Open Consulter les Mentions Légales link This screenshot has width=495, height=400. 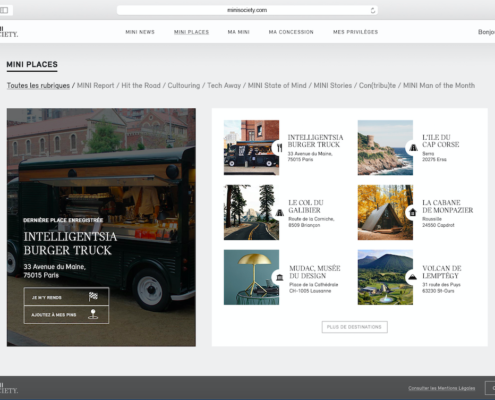(x=442, y=388)
